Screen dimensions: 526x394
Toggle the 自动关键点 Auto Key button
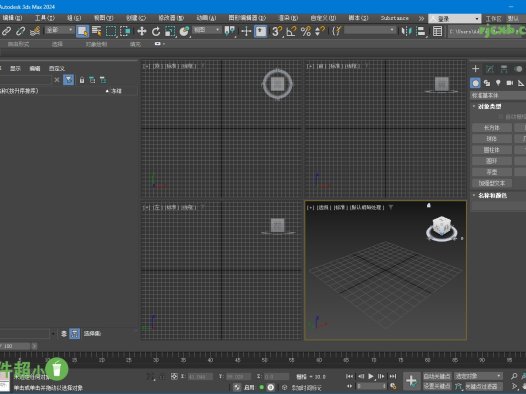437,376
